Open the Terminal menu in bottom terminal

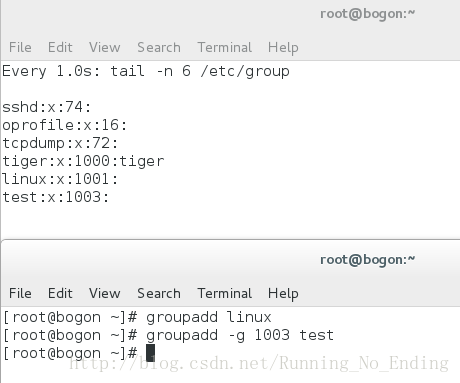[225, 293]
